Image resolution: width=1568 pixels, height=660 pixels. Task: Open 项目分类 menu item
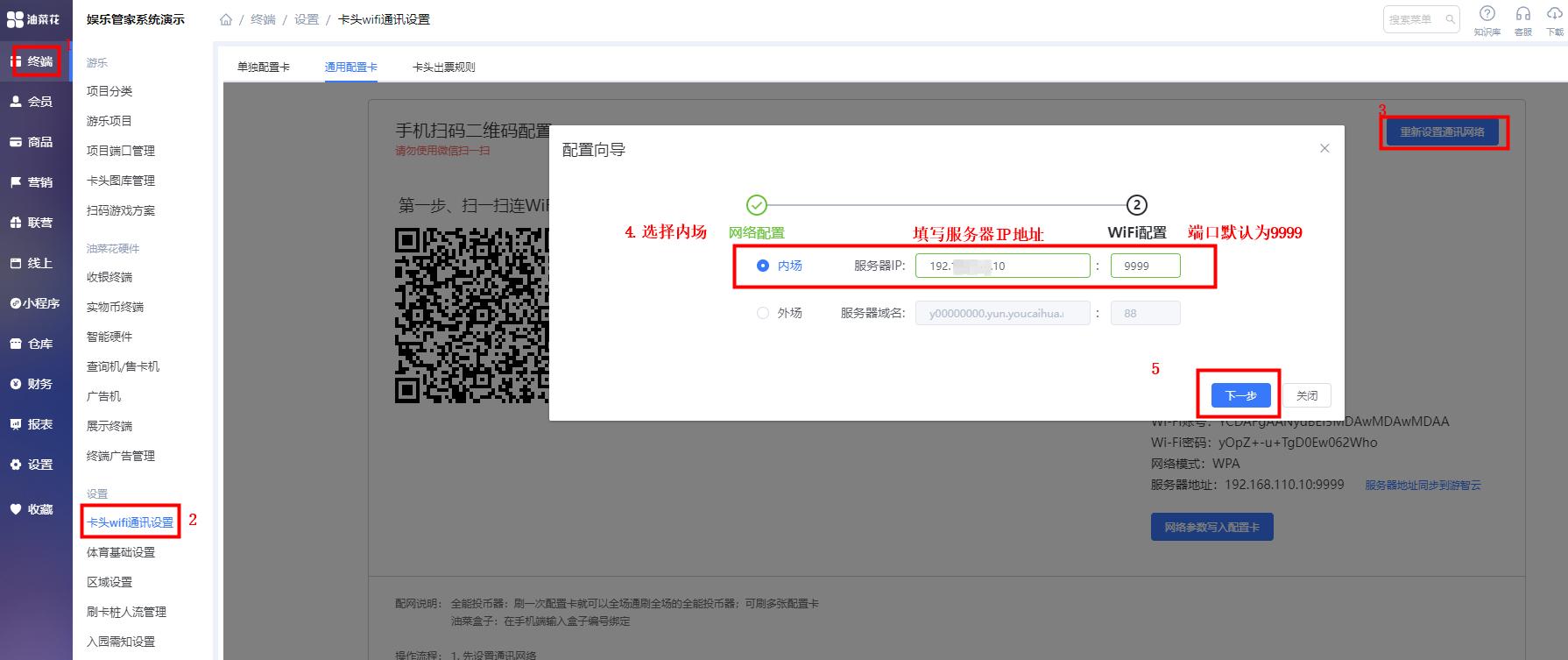[109, 91]
